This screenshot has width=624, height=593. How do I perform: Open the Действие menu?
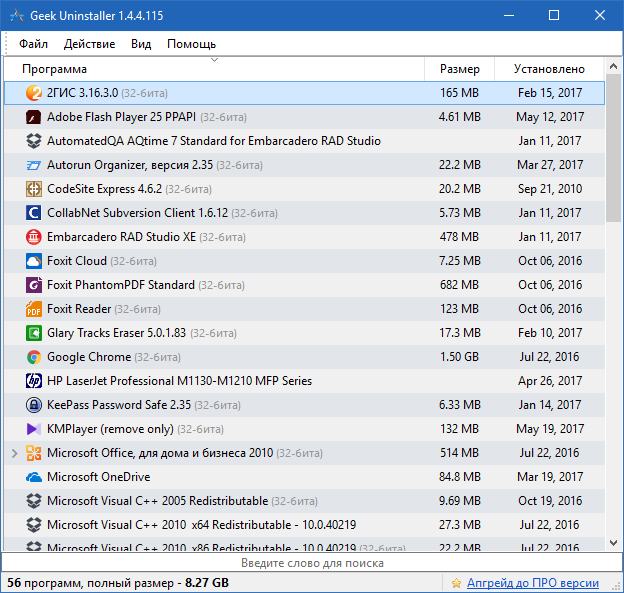point(89,44)
